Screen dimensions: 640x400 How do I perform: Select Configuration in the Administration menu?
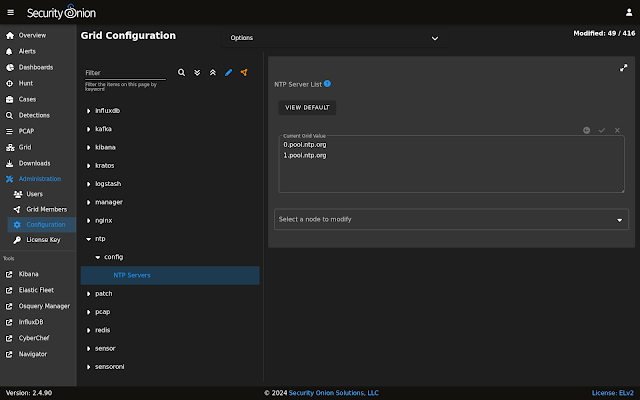click(42, 224)
